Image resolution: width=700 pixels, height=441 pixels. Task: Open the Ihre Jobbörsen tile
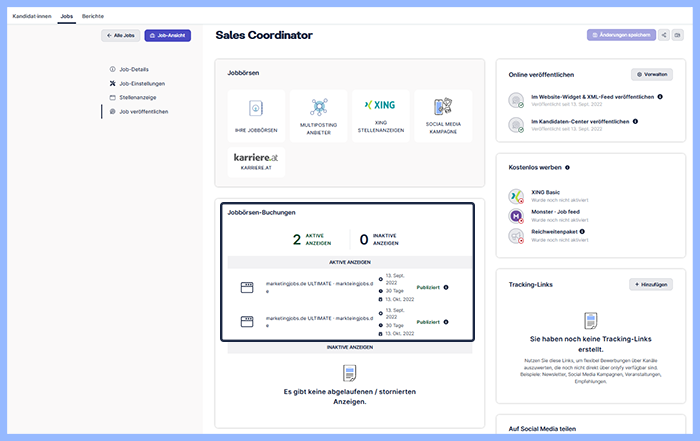[x=255, y=115]
